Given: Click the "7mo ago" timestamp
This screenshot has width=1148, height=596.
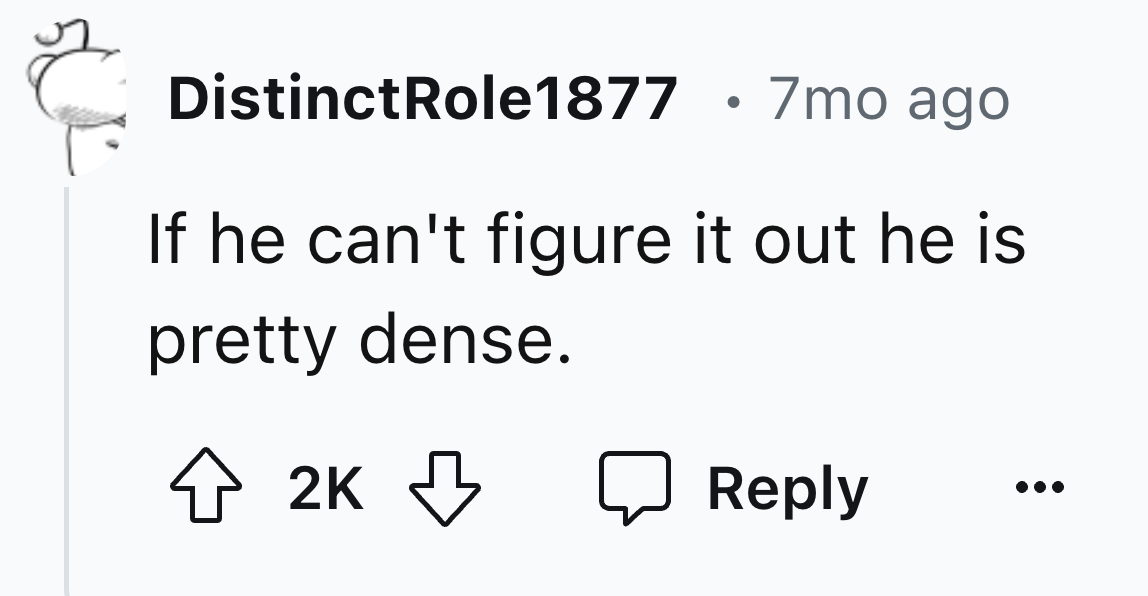Looking at the screenshot, I should (888, 99).
